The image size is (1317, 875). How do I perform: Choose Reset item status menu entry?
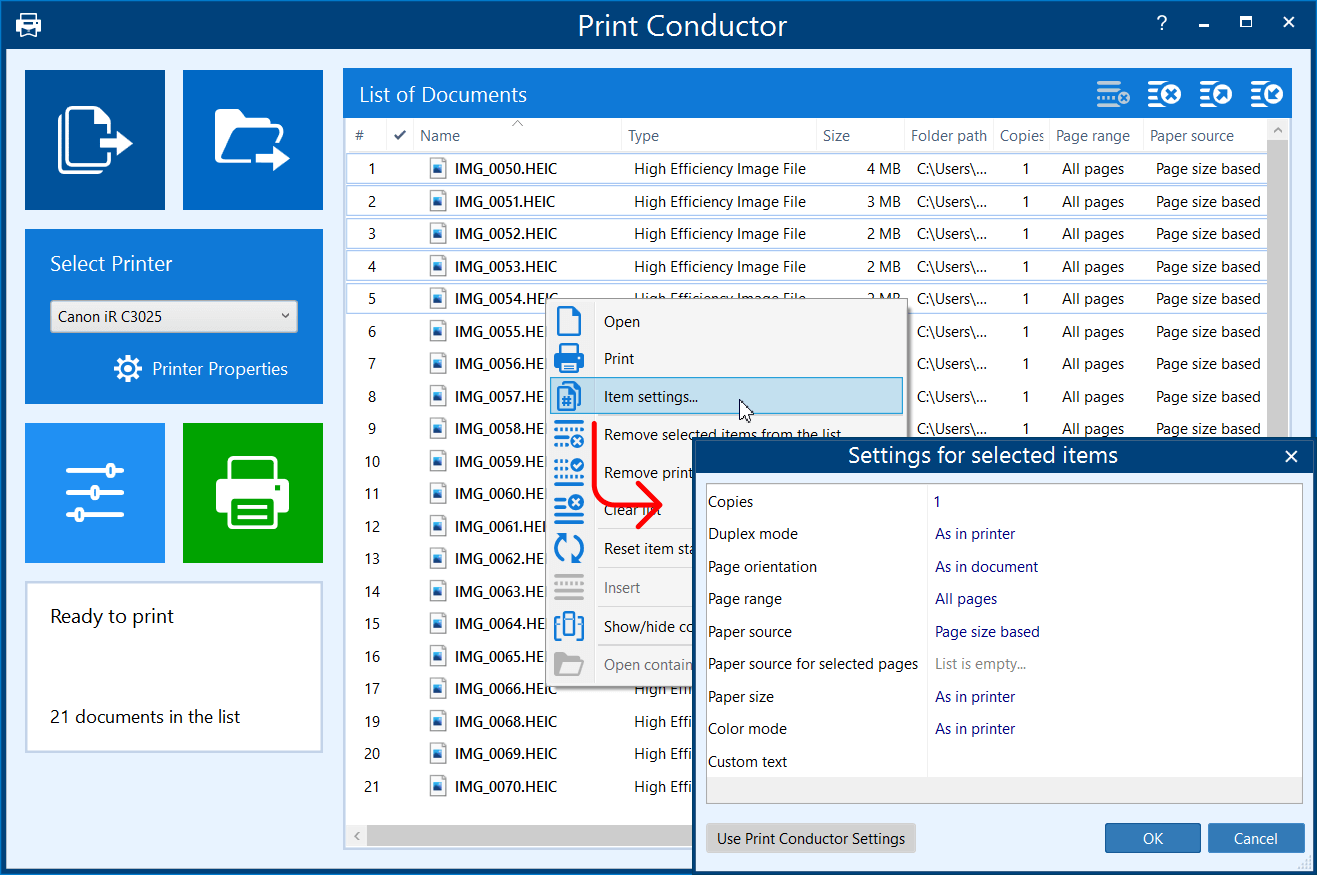pyautogui.click(x=648, y=548)
